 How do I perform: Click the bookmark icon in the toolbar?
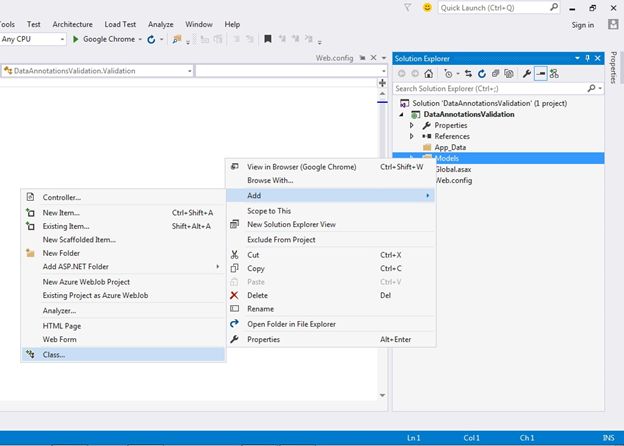pyautogui.click(x=267, y=39)
